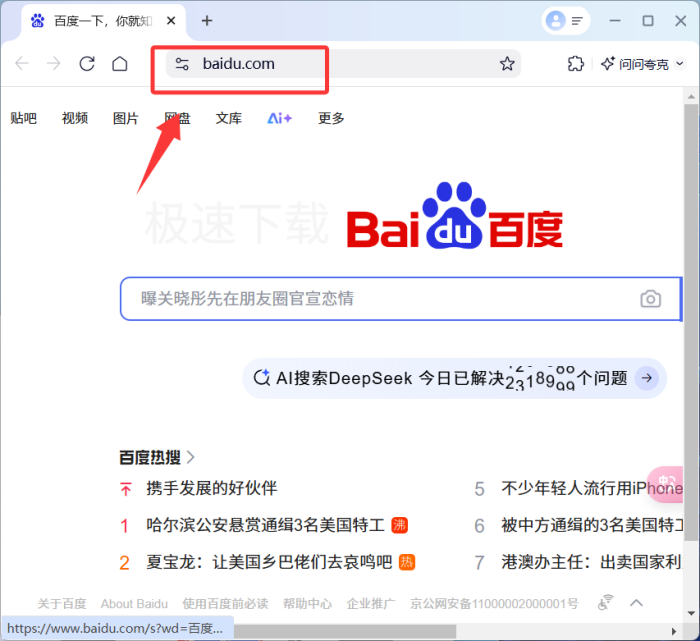Screen dimensions: 700x641
Task: Click the camera image search icon
Action: pyautogui.click(x=650, y=299)
